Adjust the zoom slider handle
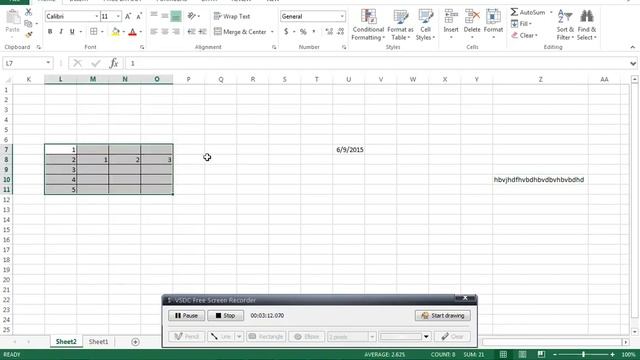The height and width of the screenshot is (360, 640). (x=583, y=354)
